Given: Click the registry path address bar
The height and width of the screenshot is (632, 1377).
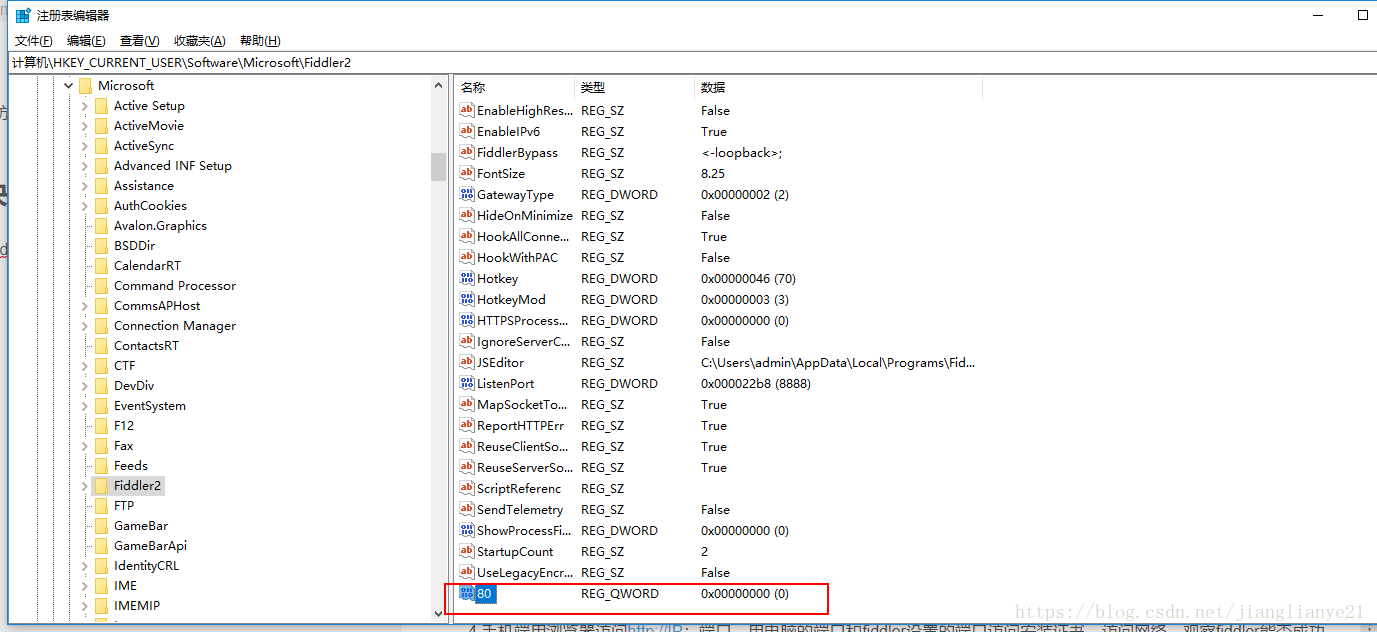Looking at the screenshot, I should 400,62.
